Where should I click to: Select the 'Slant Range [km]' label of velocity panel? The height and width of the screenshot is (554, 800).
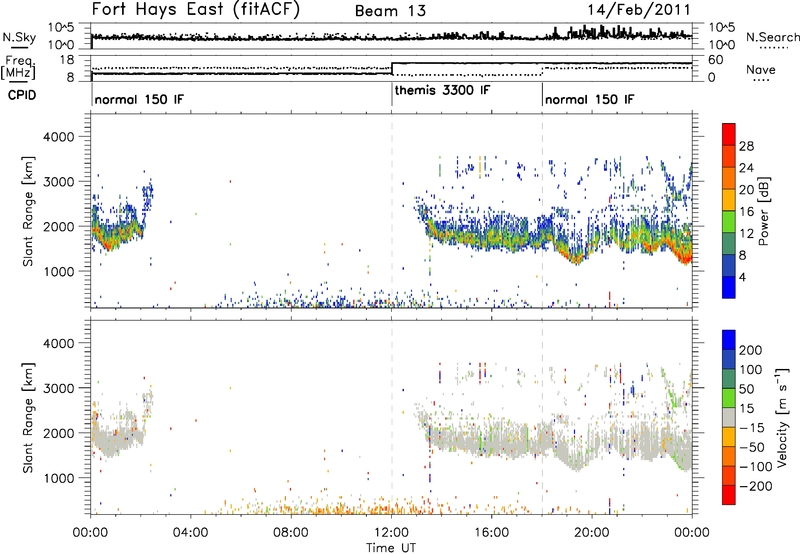tap(28, 417)
